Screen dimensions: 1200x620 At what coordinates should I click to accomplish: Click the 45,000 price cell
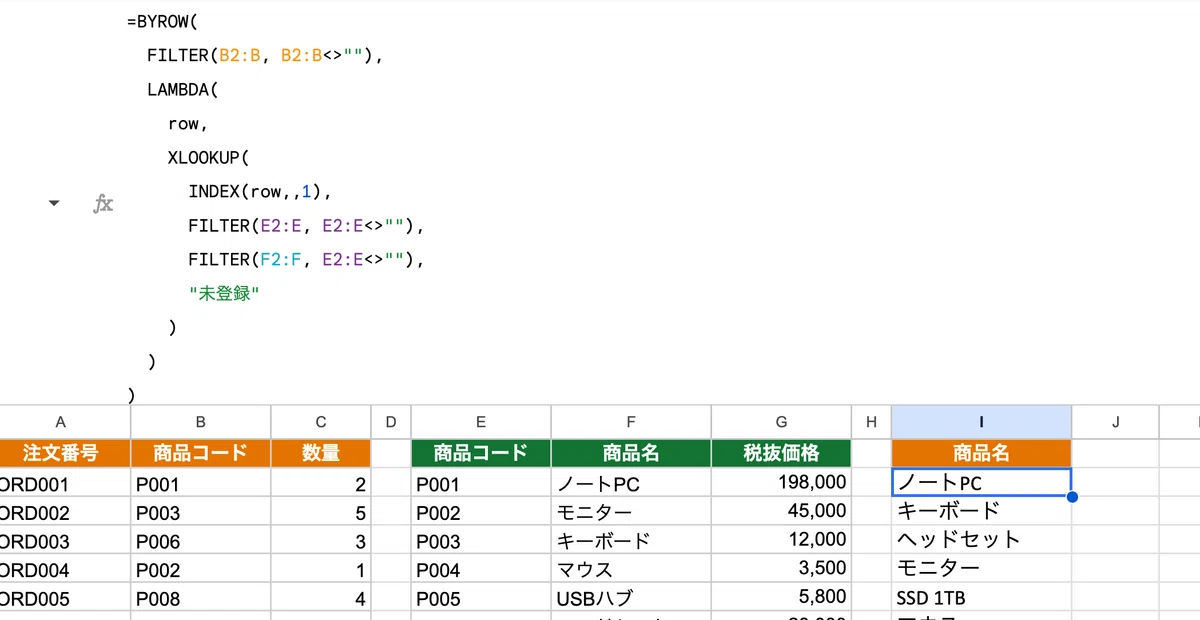tap(781, 512)
